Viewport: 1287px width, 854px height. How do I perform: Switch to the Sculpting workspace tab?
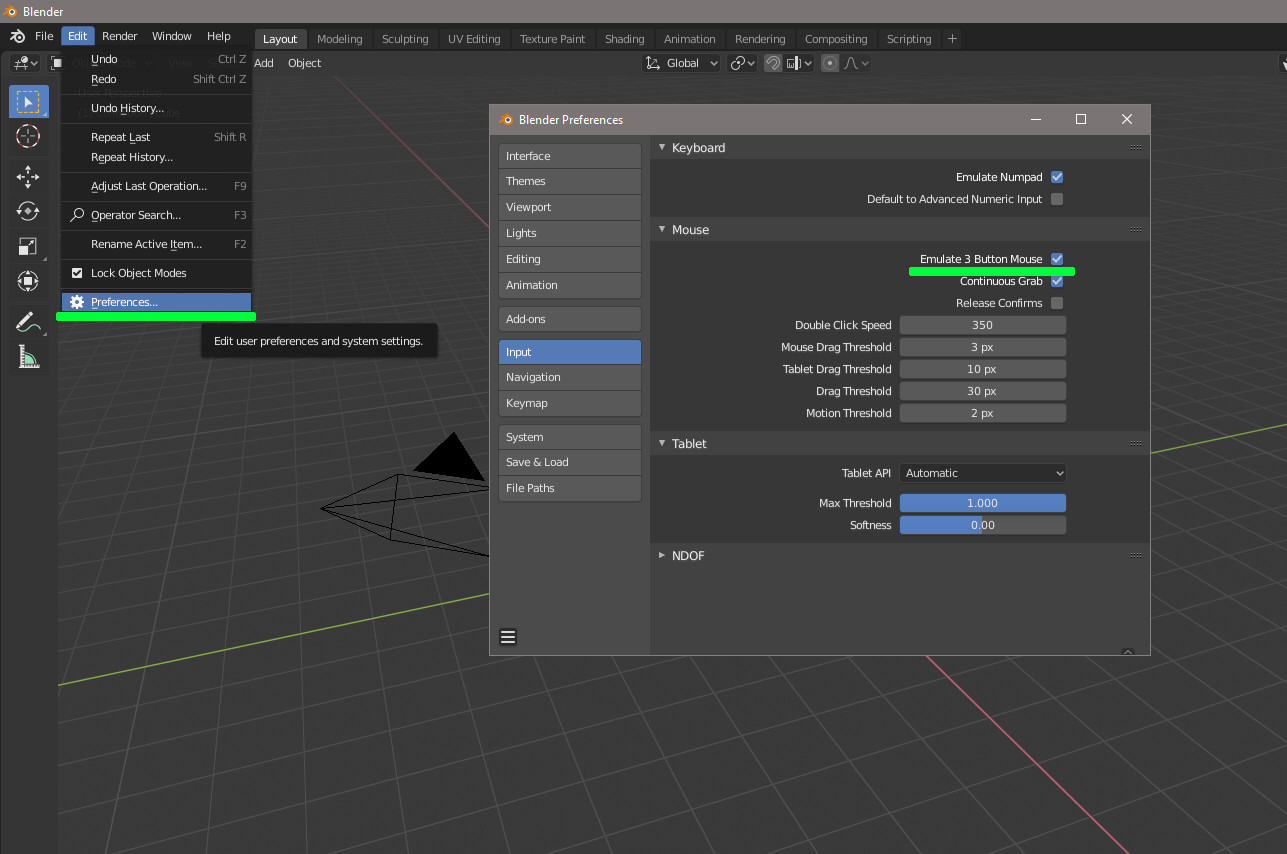point(405,39)
